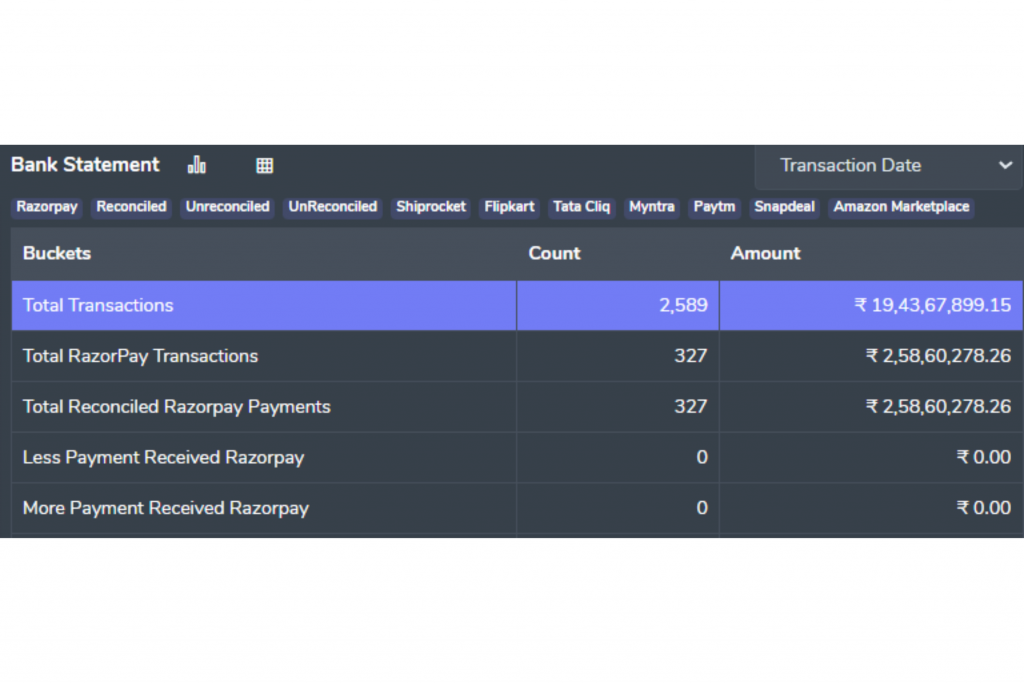Click the ₹ 19,43,67,899.15 amount cell
This screenshot has width=1024, height=683.
(871, 306)
